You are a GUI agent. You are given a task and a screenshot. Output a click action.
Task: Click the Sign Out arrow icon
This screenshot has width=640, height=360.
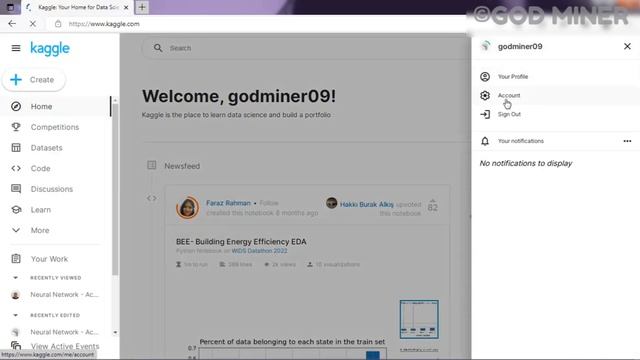tap(485, 114)
